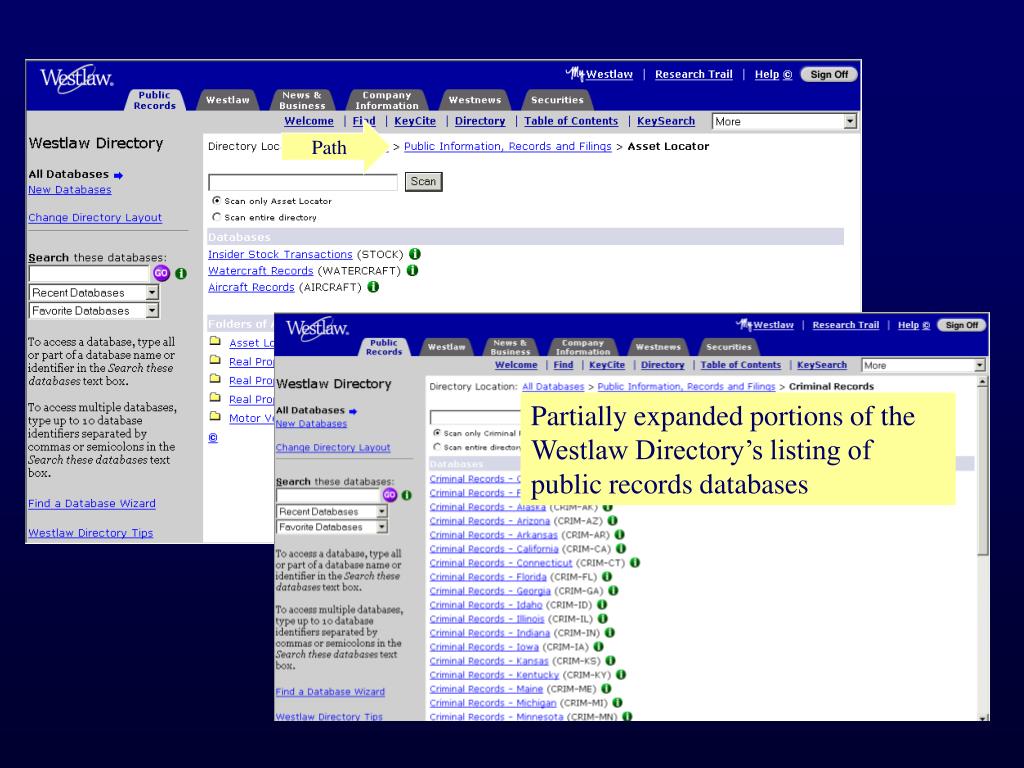The height and width of the screenshot is (768, 1024).
Task: Click info icon for Criminal Records Arkansas
Action: [619, 534]
